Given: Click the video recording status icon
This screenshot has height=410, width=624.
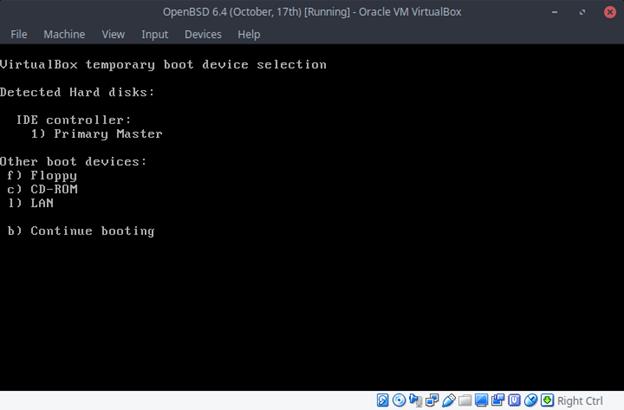Looking at the screenshot, I should coord(498,400).
